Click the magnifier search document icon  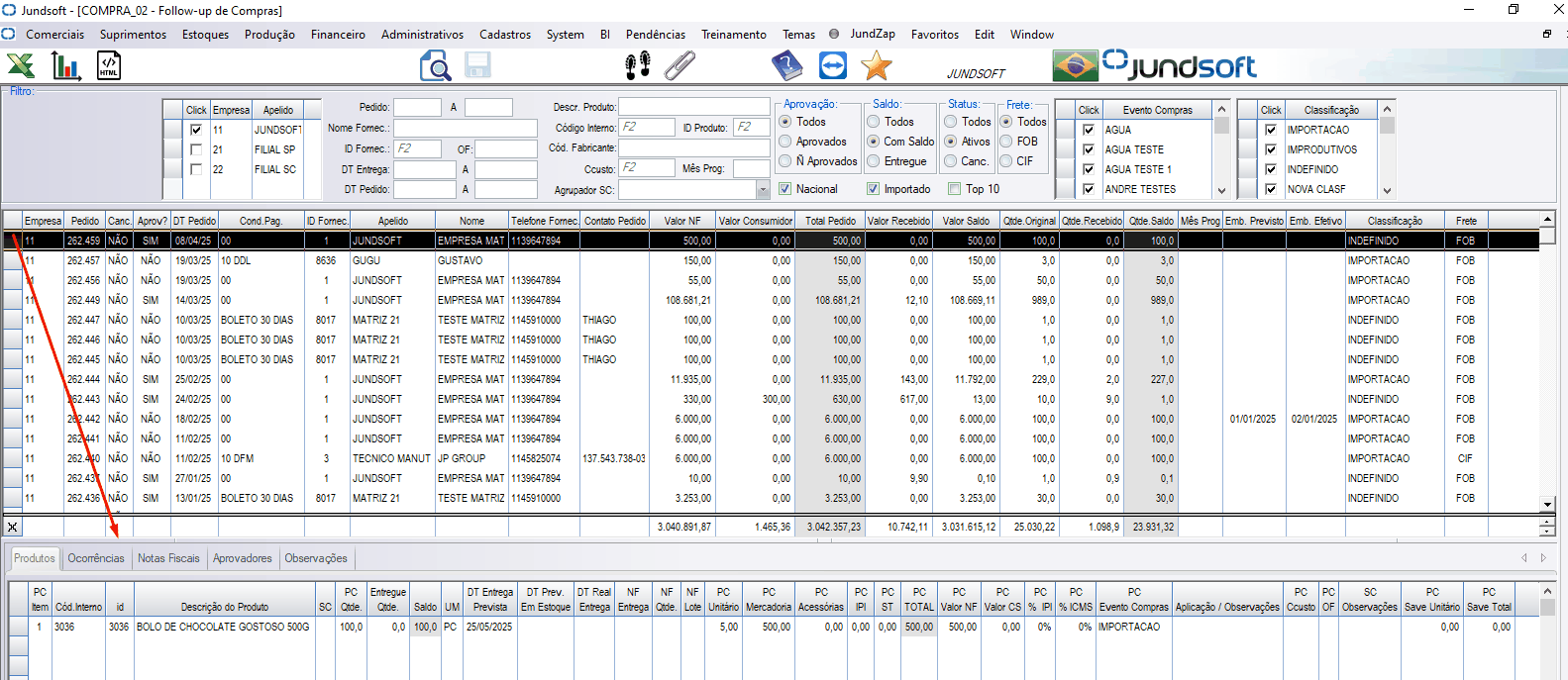pyautogui.click(x=435, y=66)
